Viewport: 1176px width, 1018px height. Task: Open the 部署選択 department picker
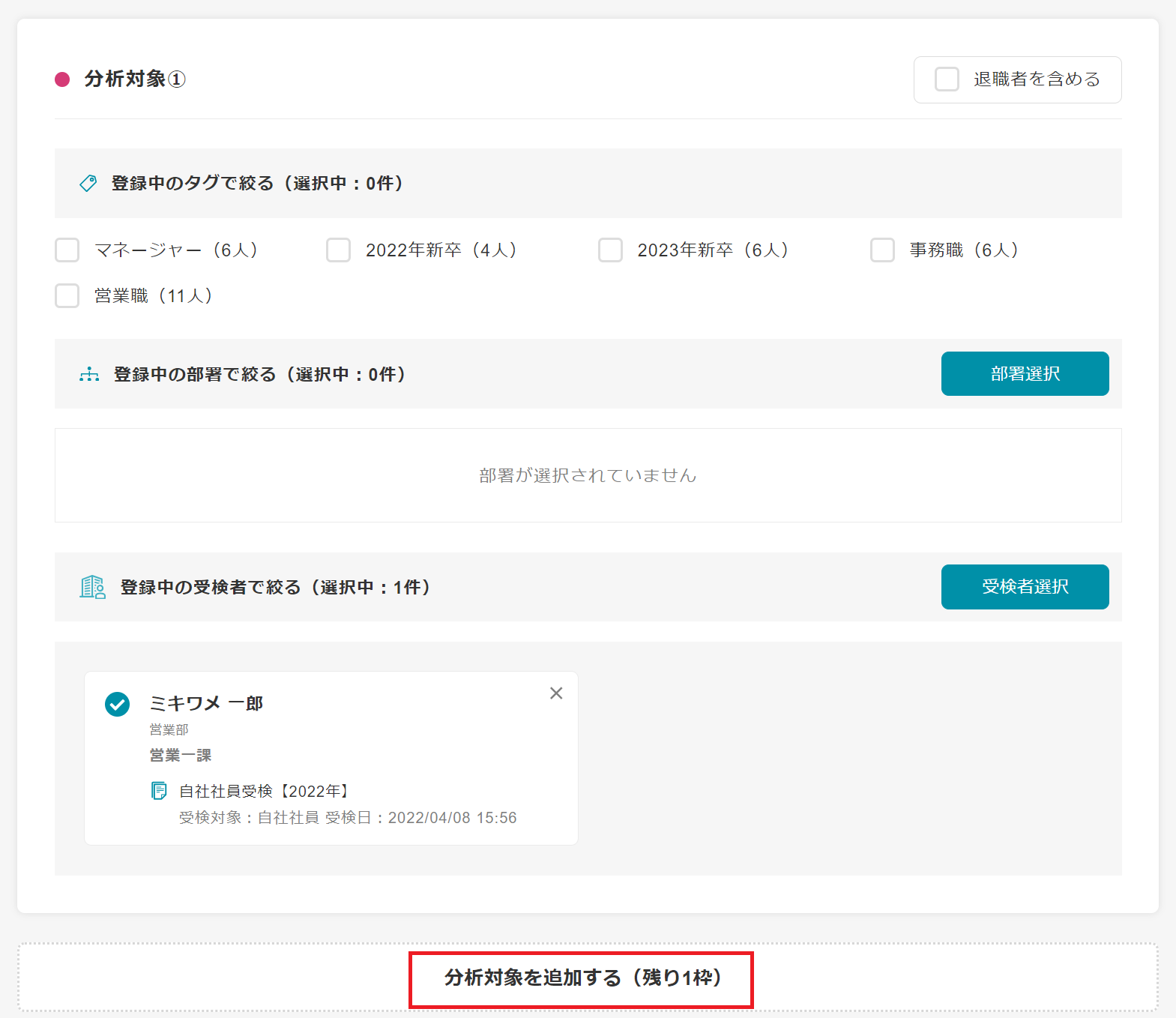[x=1025, y=373]
